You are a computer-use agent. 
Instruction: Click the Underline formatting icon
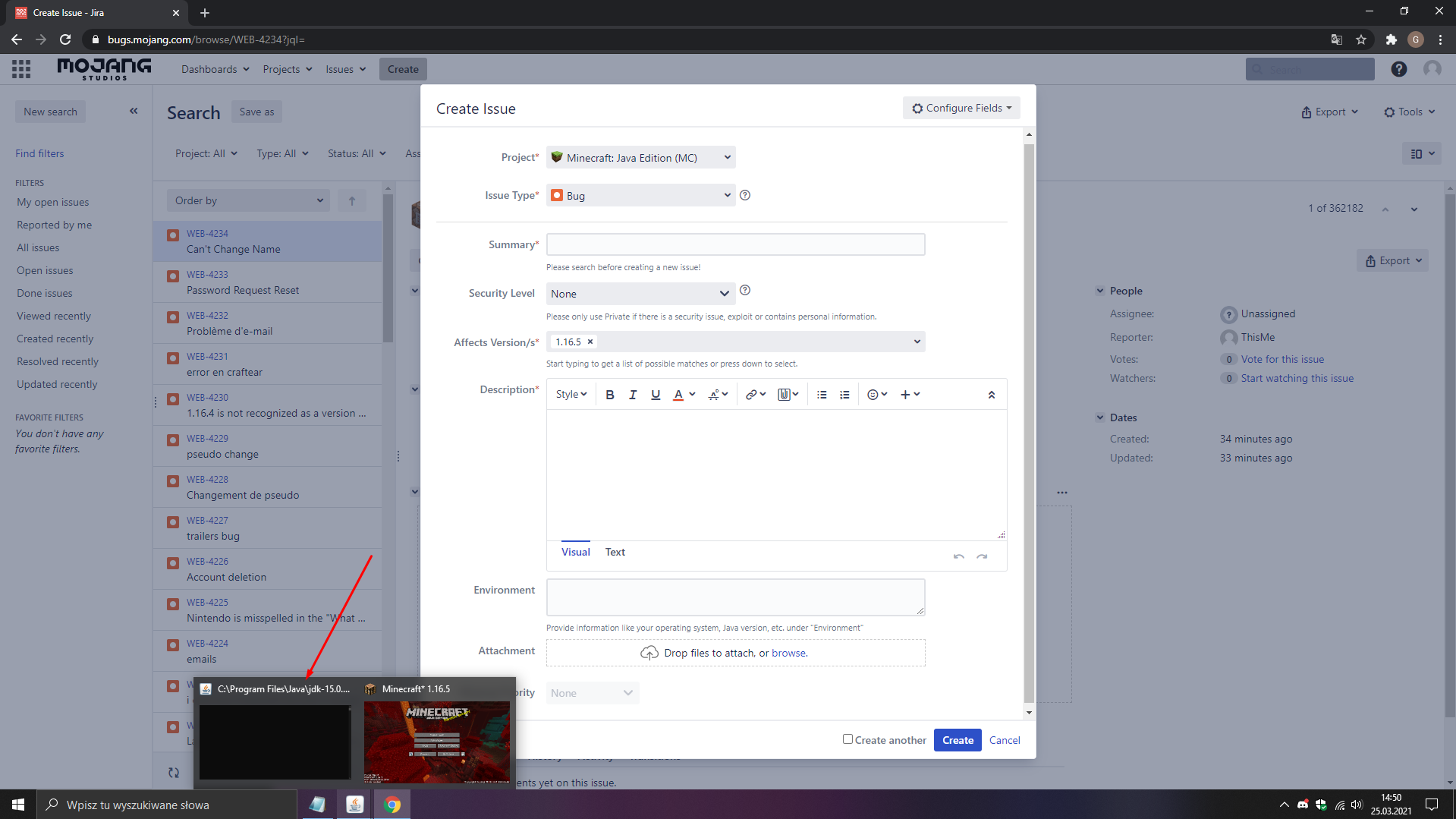pos(656,395)
